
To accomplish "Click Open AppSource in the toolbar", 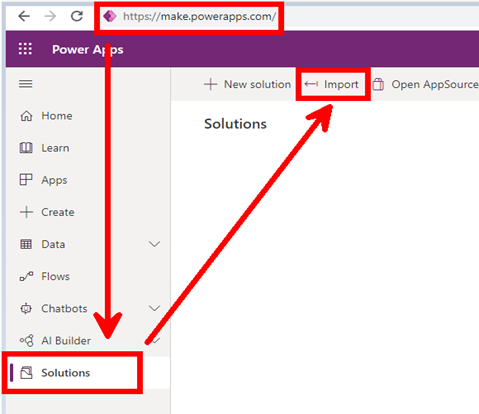I will 425,84.
